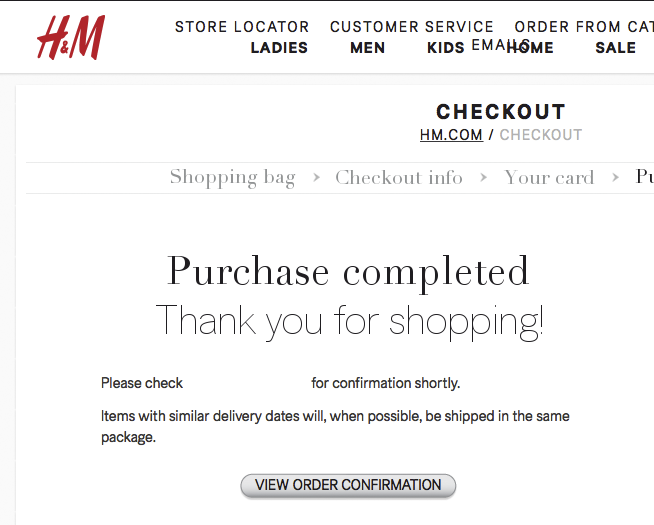Click chevron after Your card step

[x=615, y=178]
